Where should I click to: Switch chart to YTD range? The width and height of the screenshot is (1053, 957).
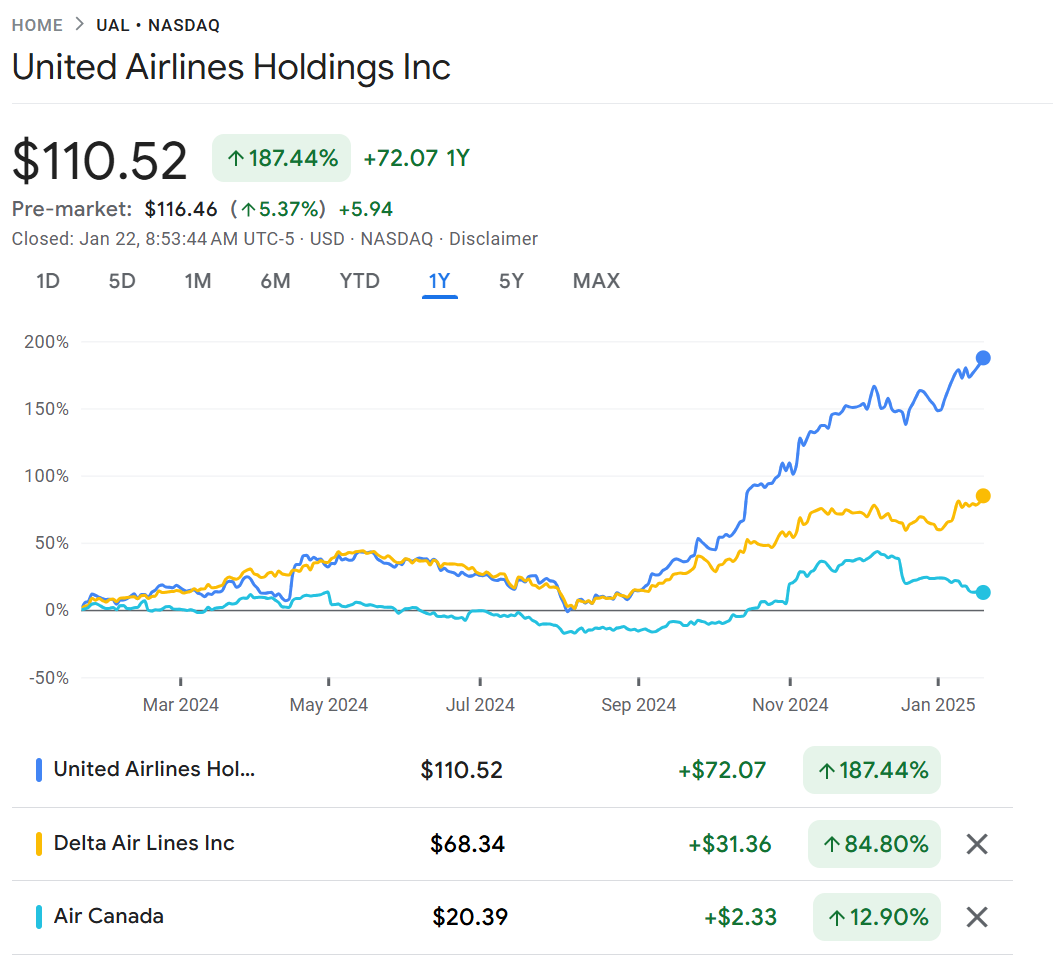point(360,281)
